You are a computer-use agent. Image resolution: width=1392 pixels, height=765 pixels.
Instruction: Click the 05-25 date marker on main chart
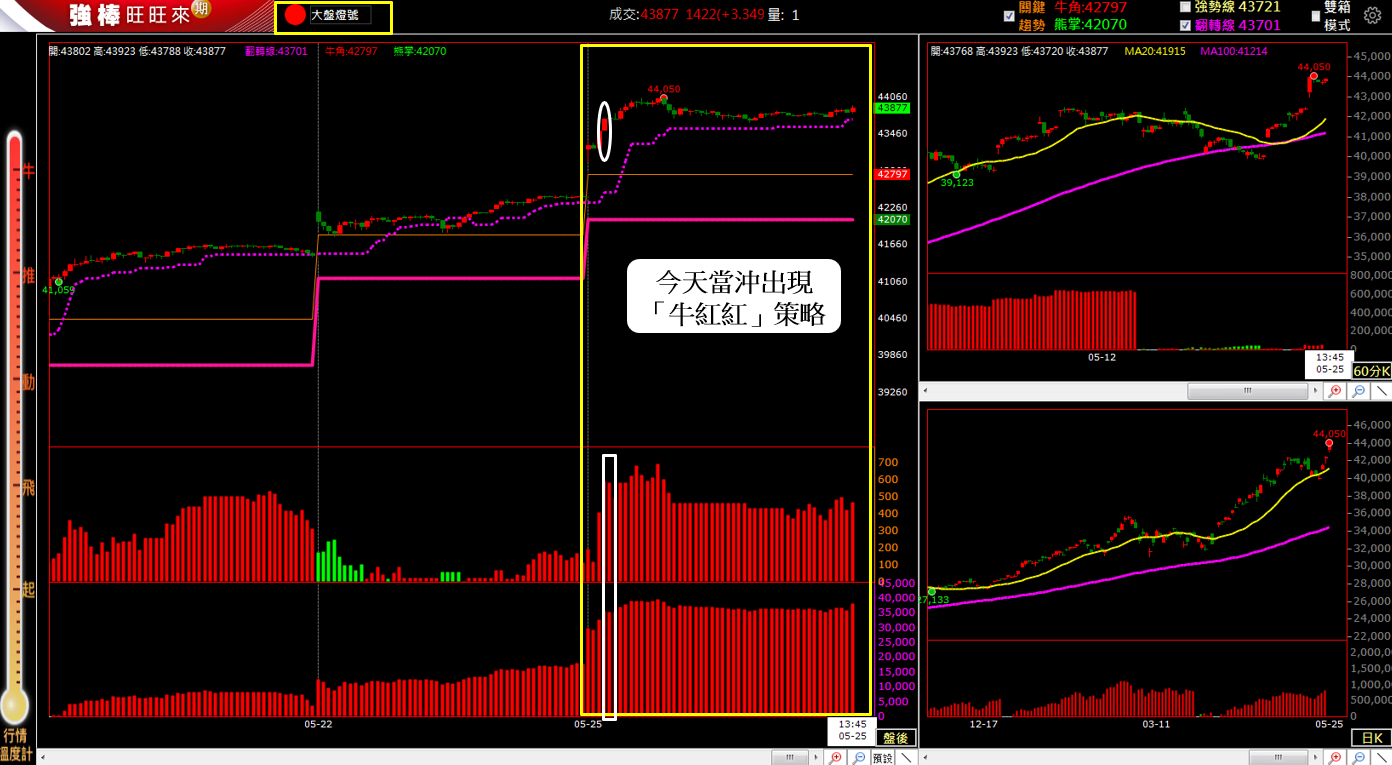(x=587, y=723)
